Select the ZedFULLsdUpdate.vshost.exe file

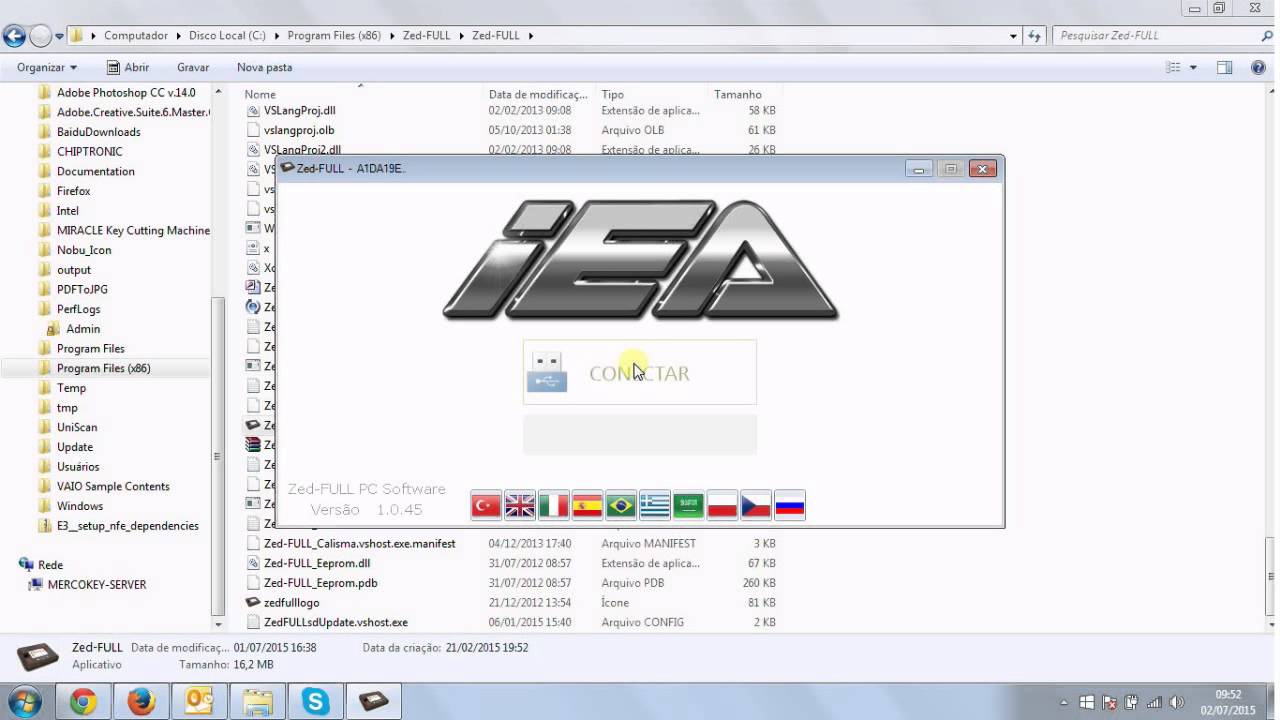pos(336,622)
